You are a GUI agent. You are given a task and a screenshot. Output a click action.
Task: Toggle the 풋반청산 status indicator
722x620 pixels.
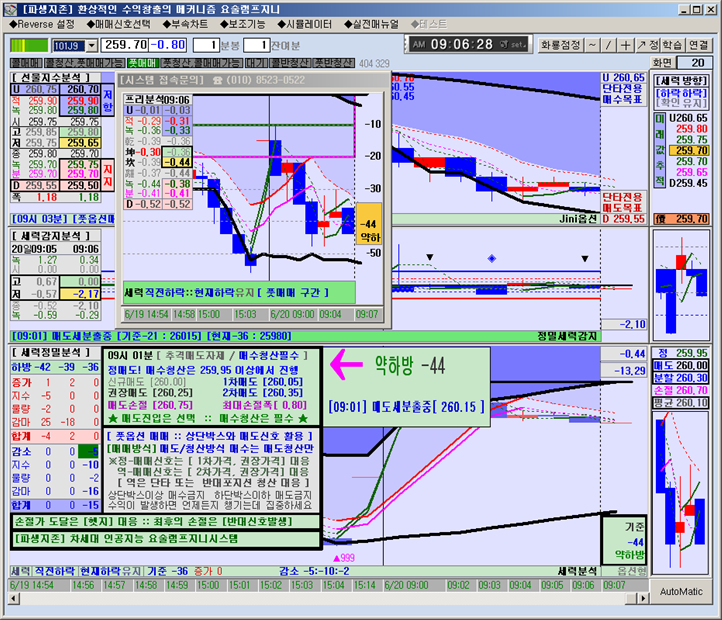[x=334, y=63]
